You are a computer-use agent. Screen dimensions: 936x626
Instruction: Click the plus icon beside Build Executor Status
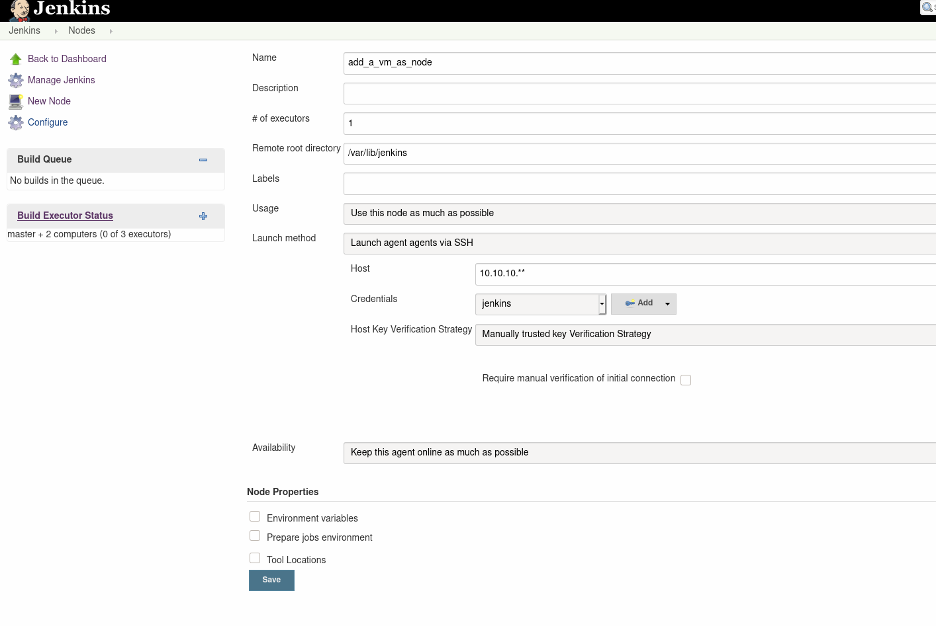point(203,215)
